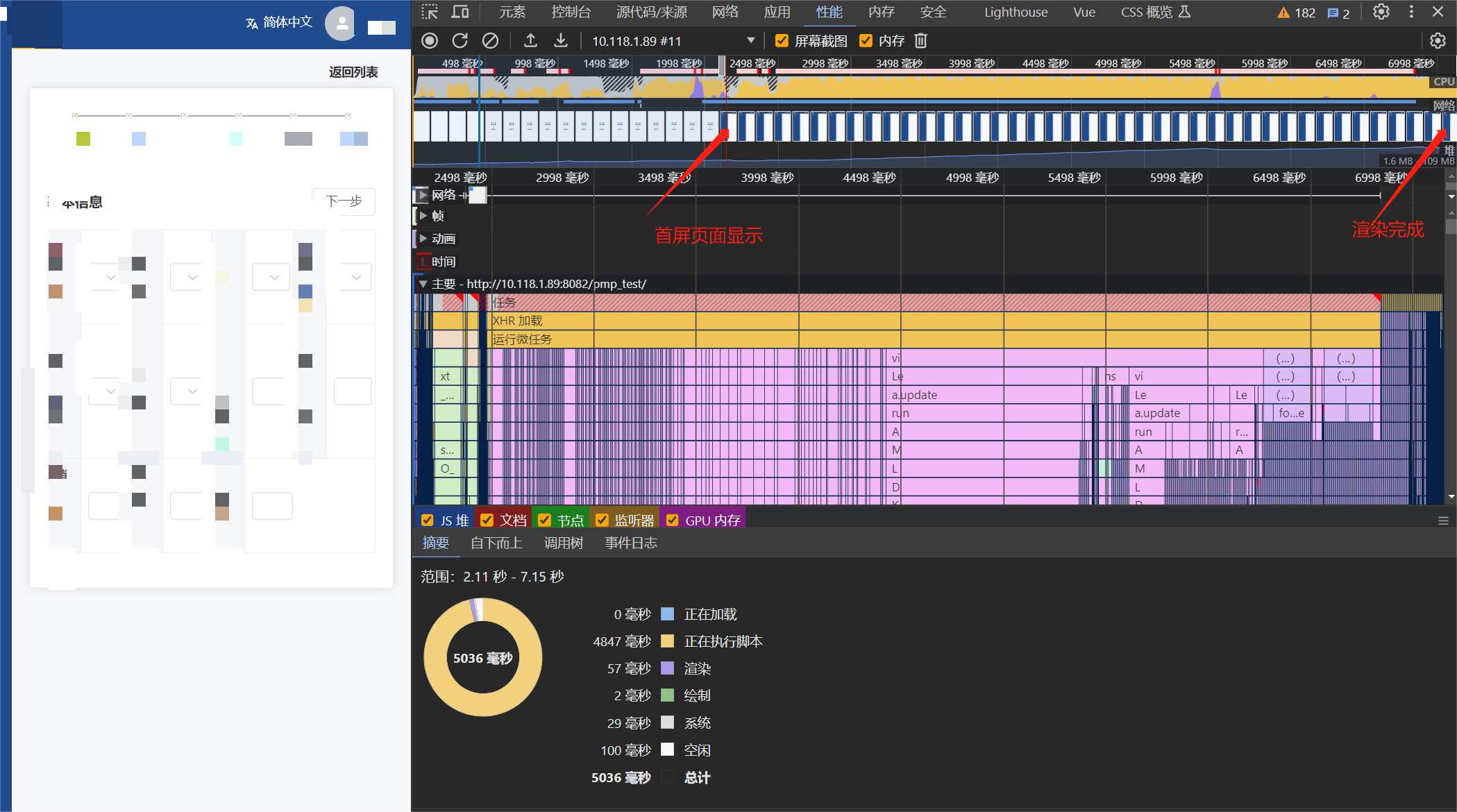The height and width of the screenshot is (812, 1457).
Task: Open the 应用 tab
Action: coord(777,12)
